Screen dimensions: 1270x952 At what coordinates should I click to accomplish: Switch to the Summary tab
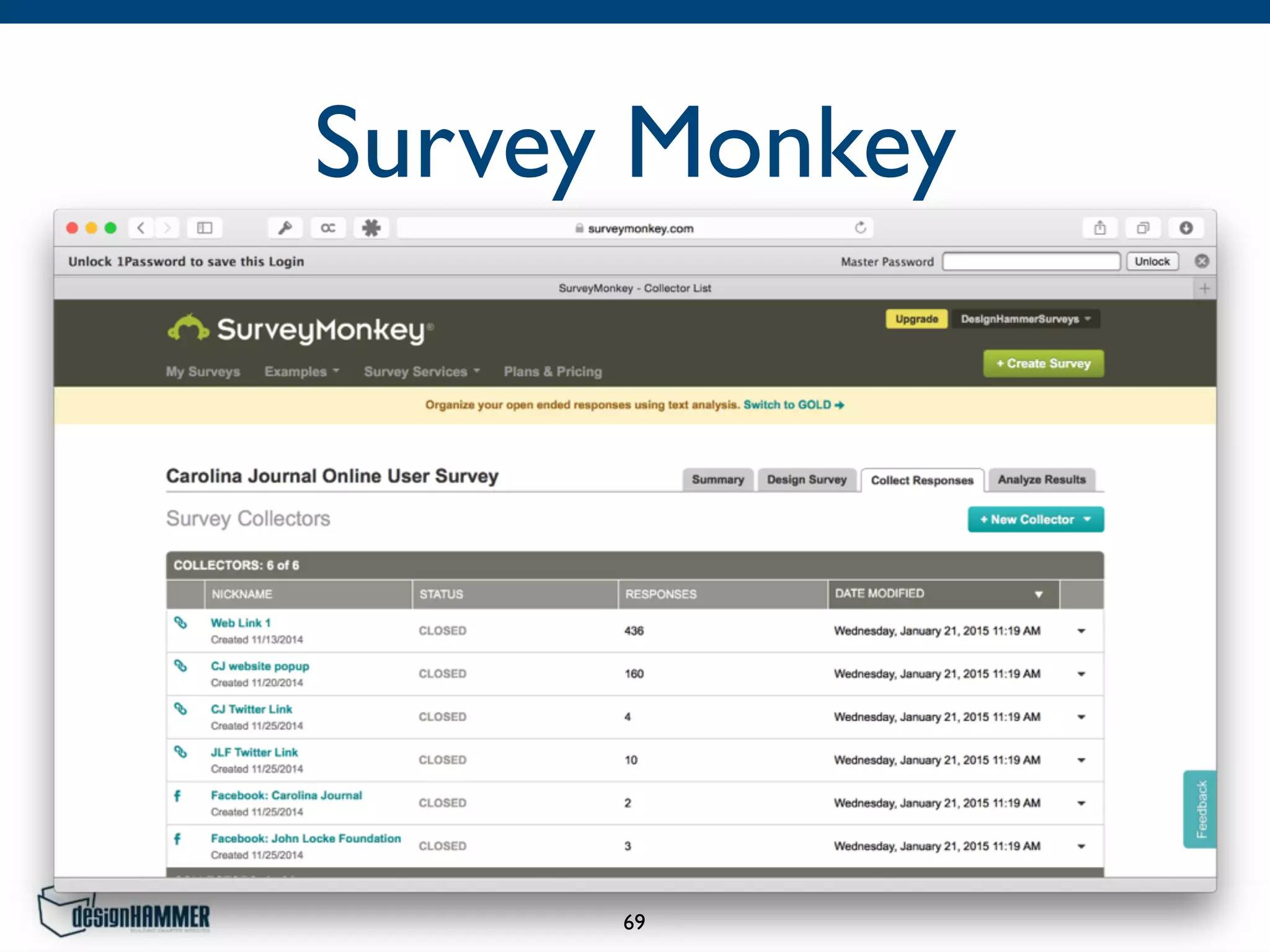[x=718, y=480]
